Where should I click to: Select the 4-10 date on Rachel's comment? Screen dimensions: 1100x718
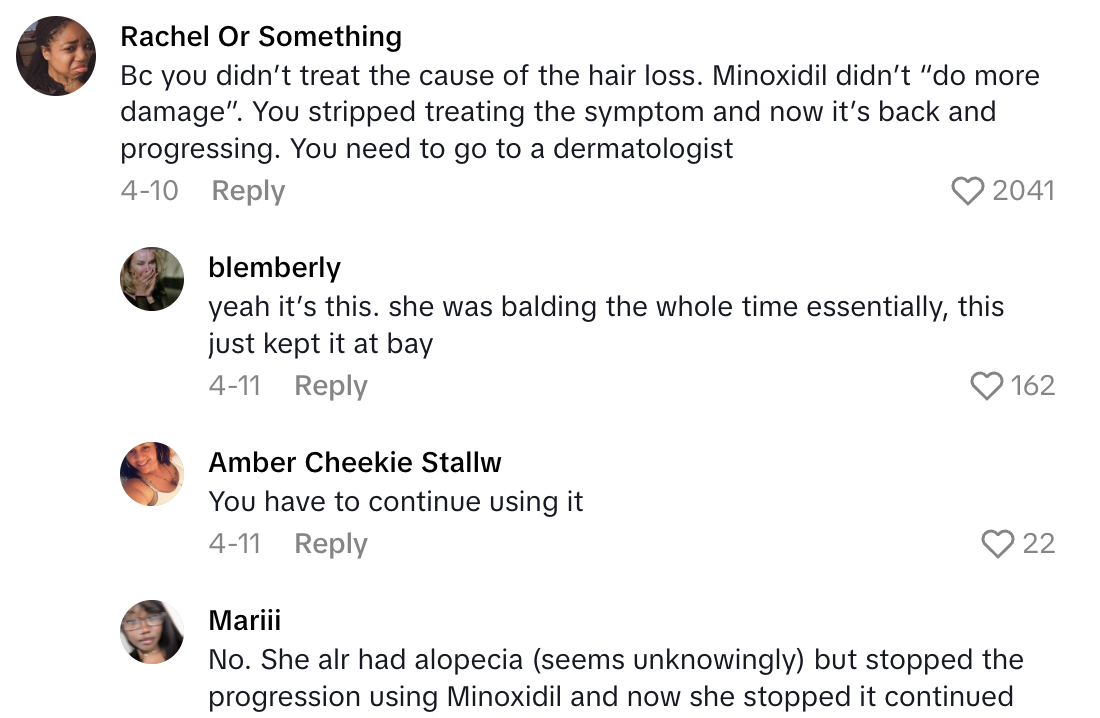(149, 191)
